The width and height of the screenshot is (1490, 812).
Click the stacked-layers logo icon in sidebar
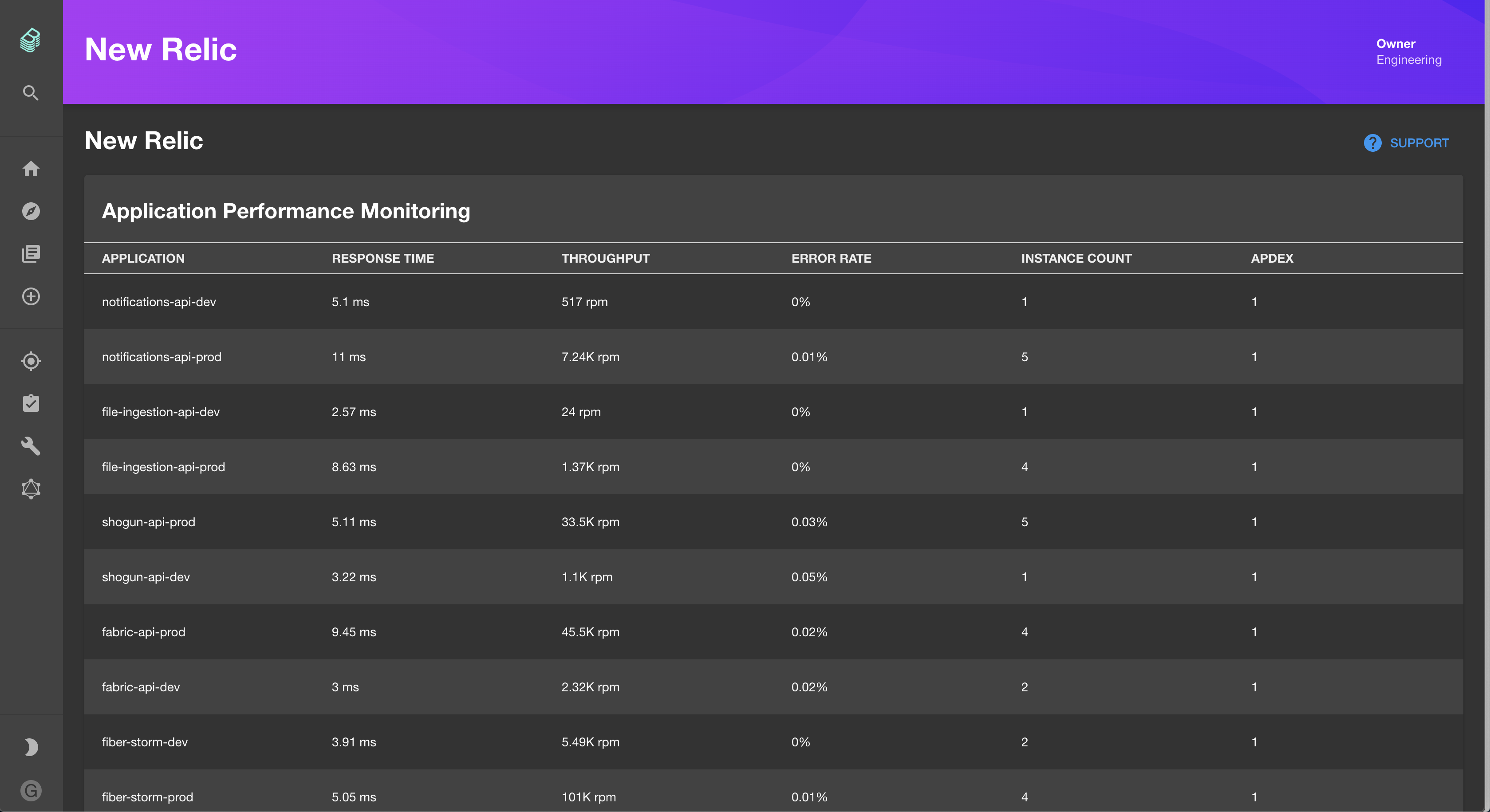31,40
